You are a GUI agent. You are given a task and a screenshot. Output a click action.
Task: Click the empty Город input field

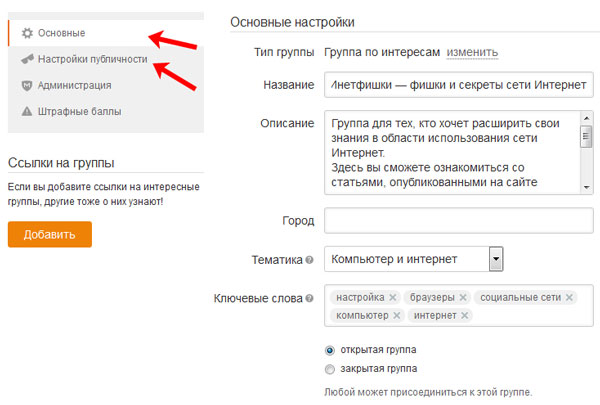point(459,220)
